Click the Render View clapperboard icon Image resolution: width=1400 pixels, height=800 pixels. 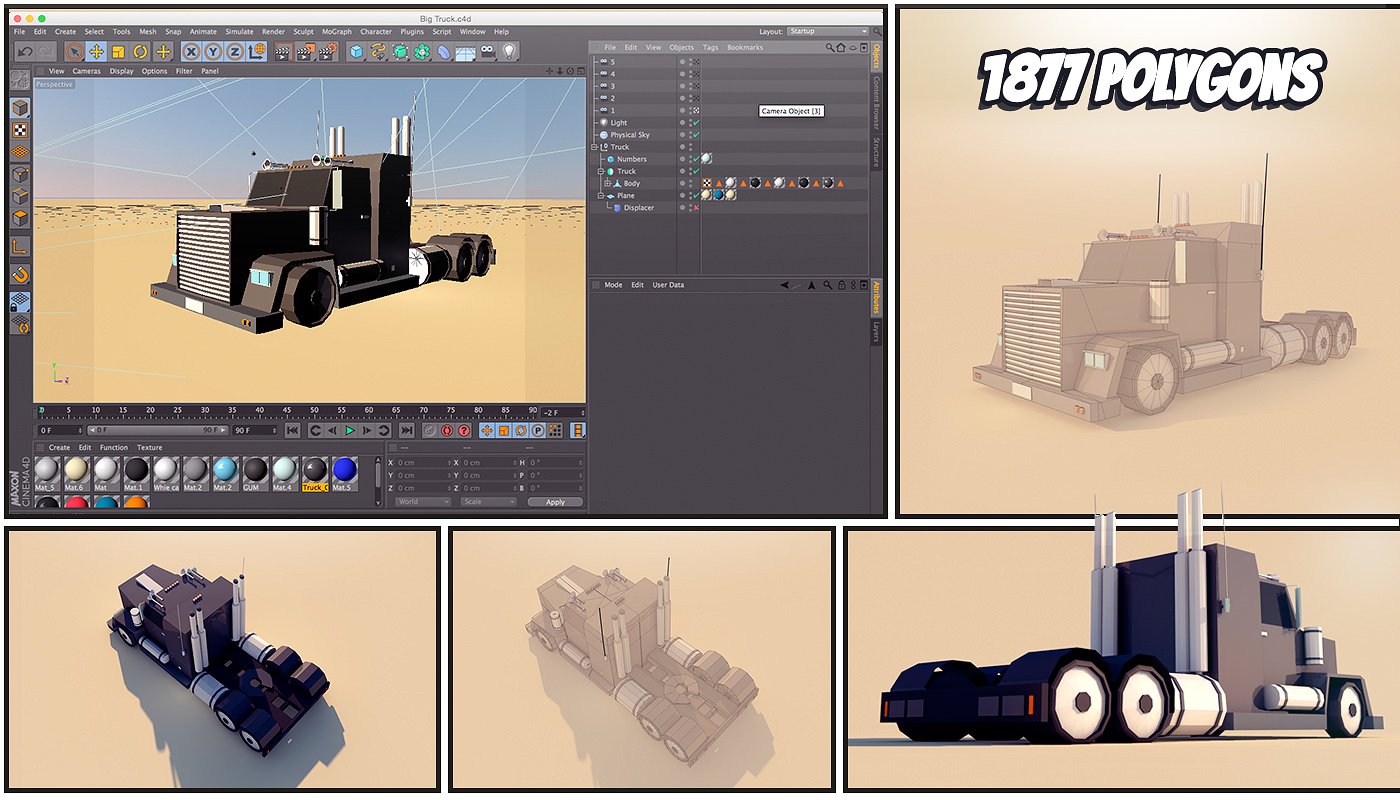(282, 52)
